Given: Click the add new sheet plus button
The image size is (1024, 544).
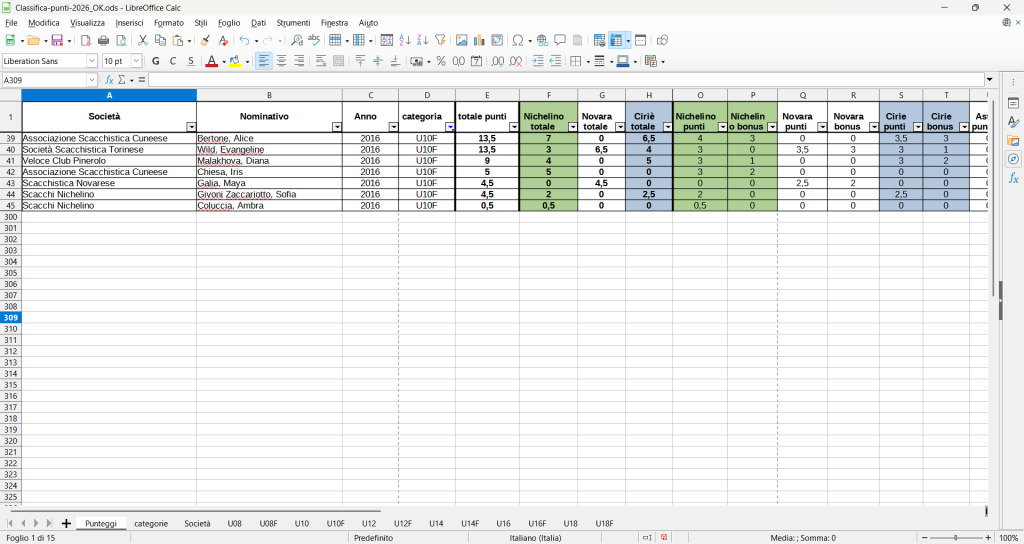Looking at the screenshot, I should (66, 523).
